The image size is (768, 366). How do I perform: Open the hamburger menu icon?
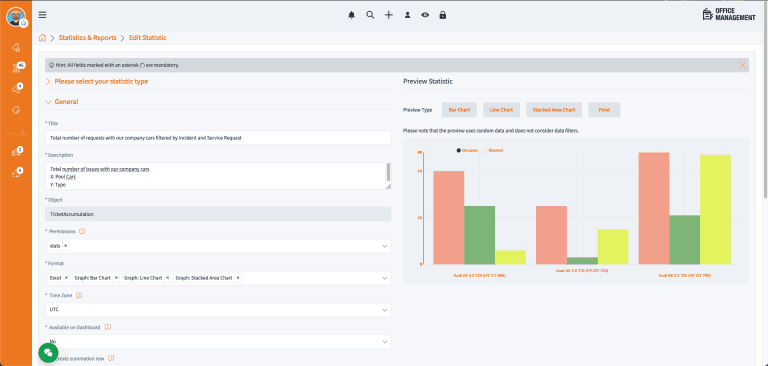[x=43, y=15]
